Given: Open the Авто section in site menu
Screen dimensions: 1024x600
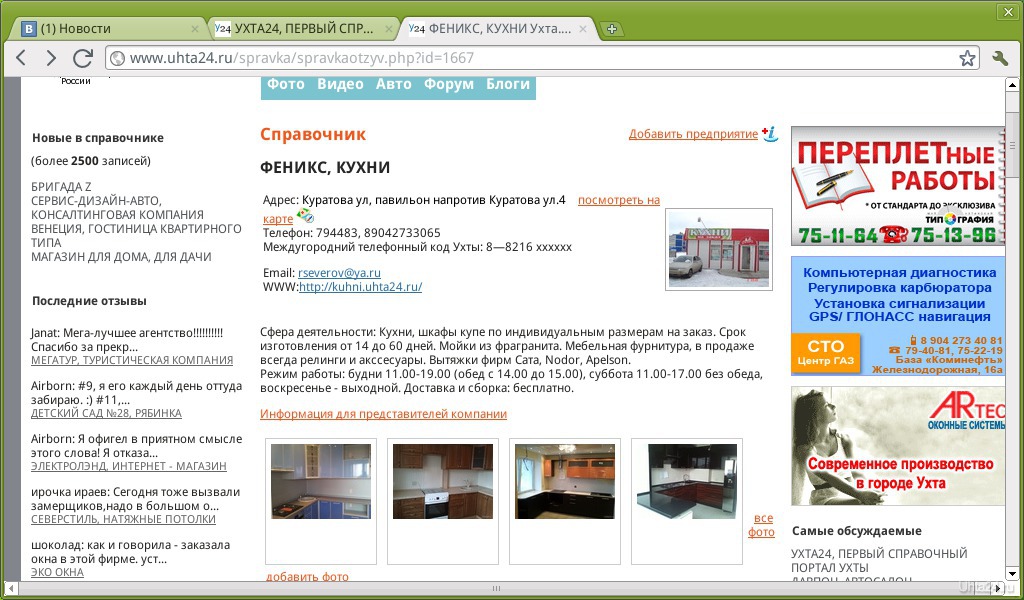Looking at the screenshot, I should 394,84.
